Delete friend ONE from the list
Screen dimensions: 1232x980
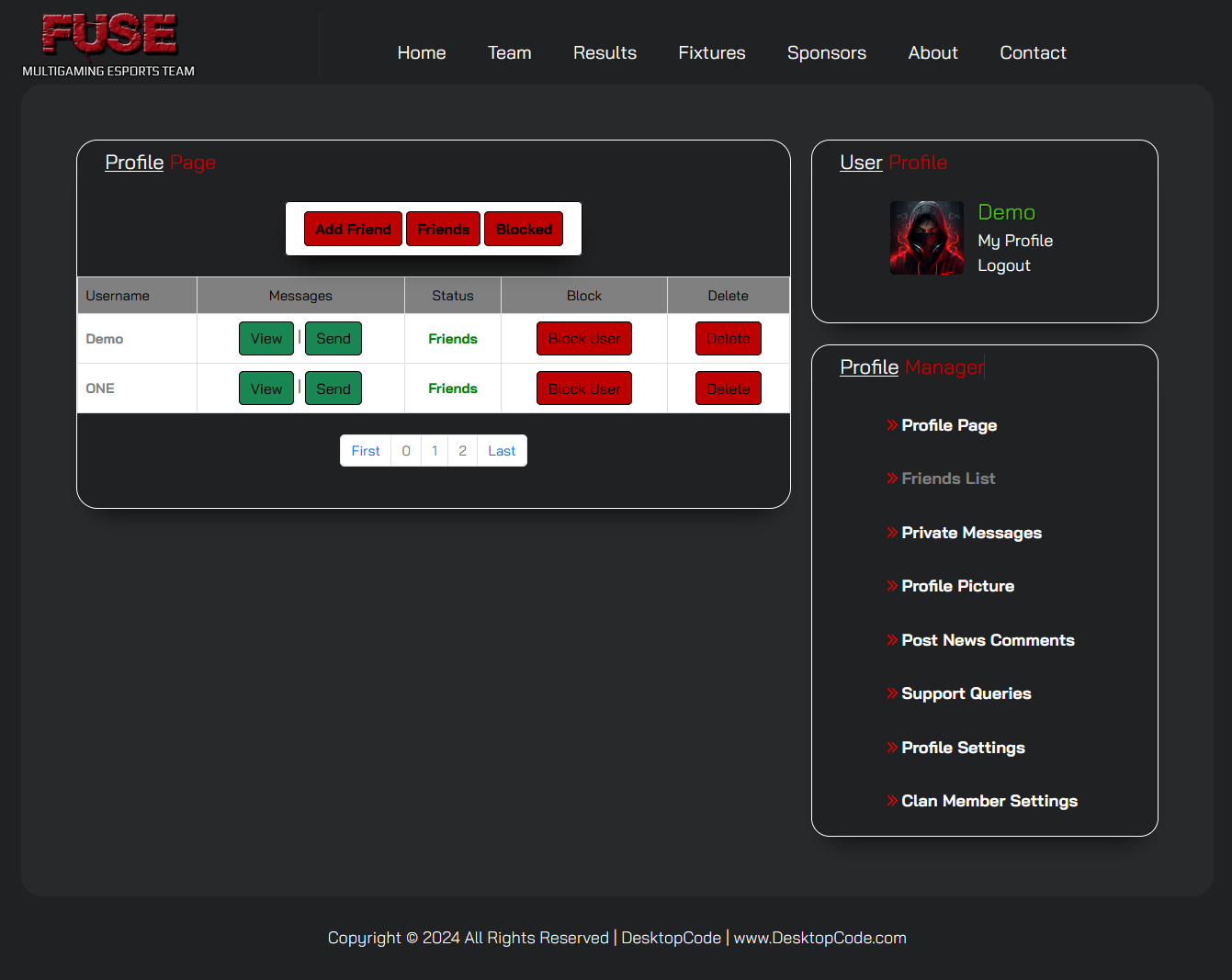(728, 389)
